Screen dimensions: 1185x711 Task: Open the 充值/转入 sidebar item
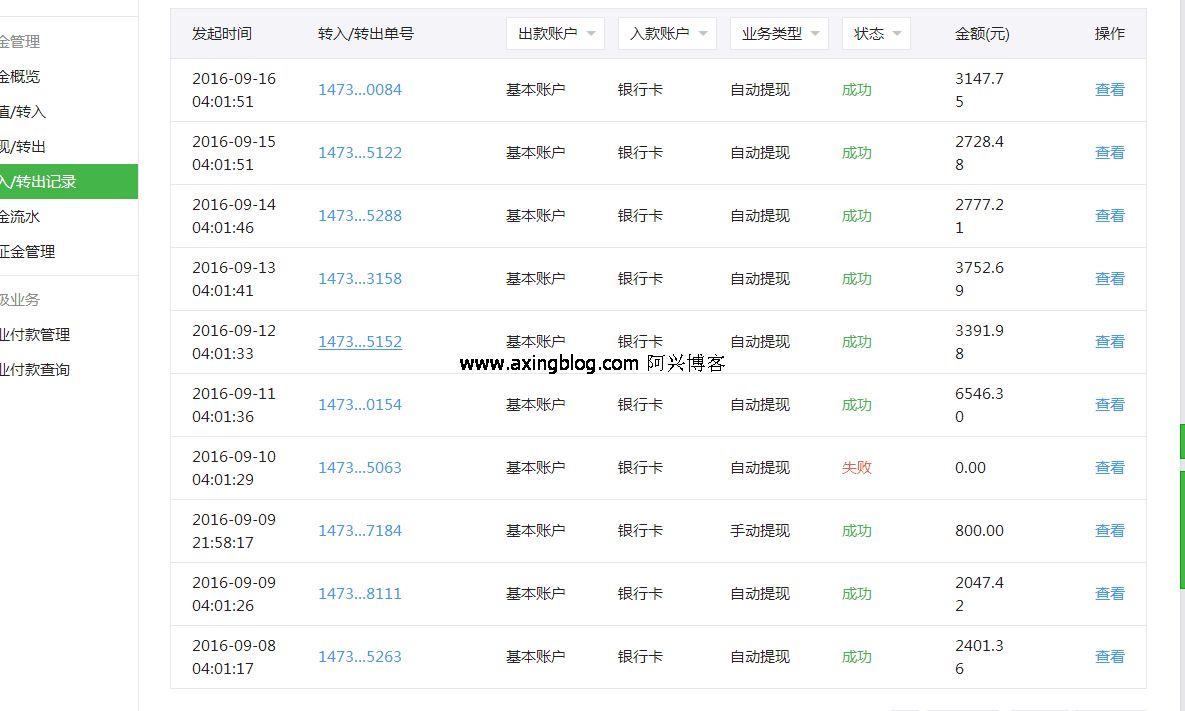(x=23, y=112)
